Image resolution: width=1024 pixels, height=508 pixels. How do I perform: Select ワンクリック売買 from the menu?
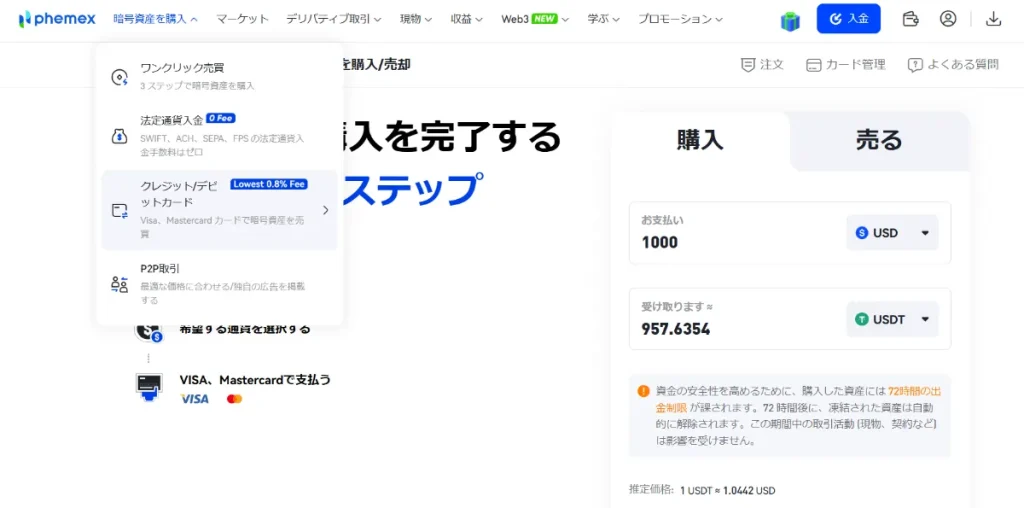pyautogui.click(x=219, y=76)
